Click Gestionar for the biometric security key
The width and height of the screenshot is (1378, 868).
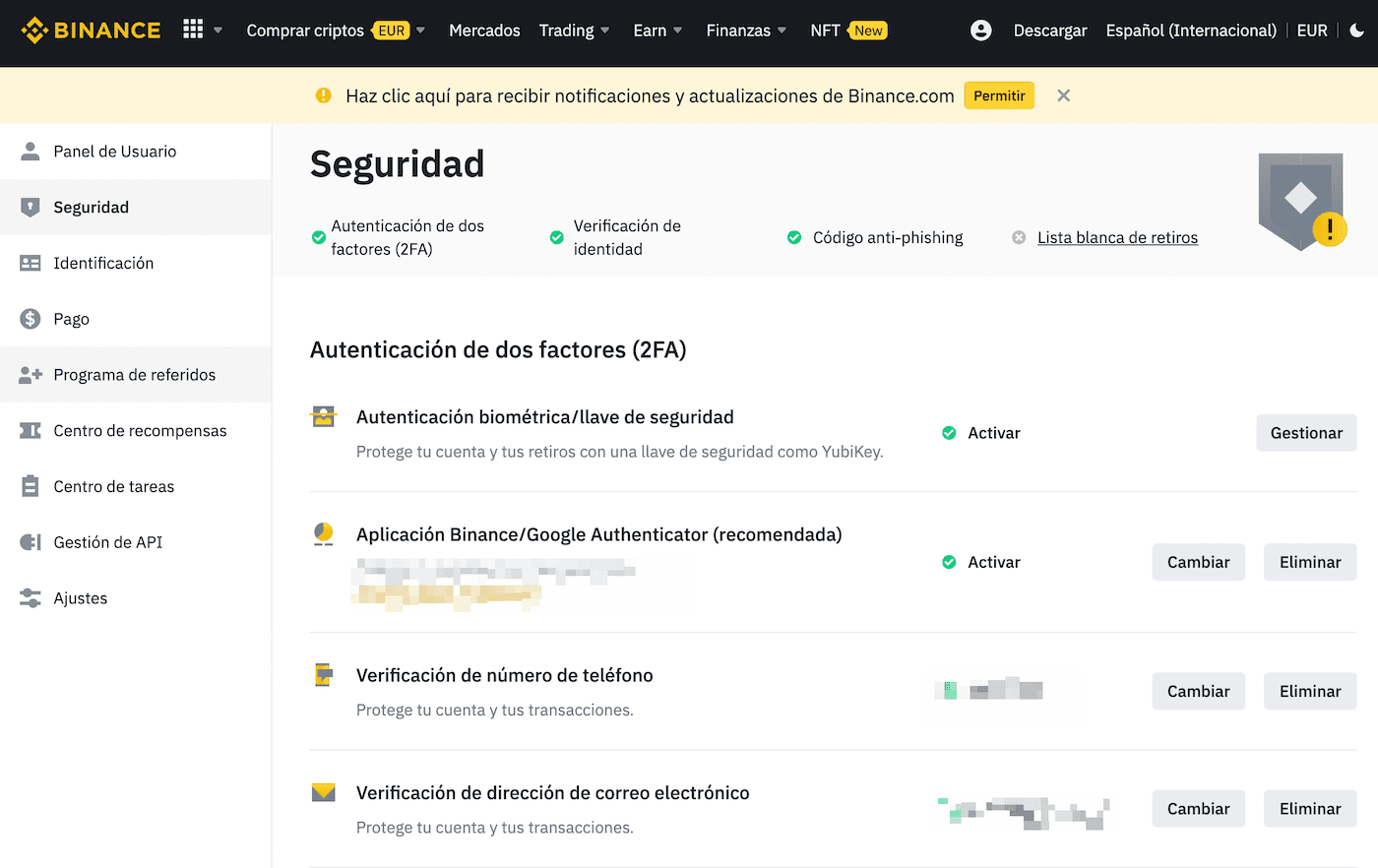pyautogui.click(x=1306, y=433)
